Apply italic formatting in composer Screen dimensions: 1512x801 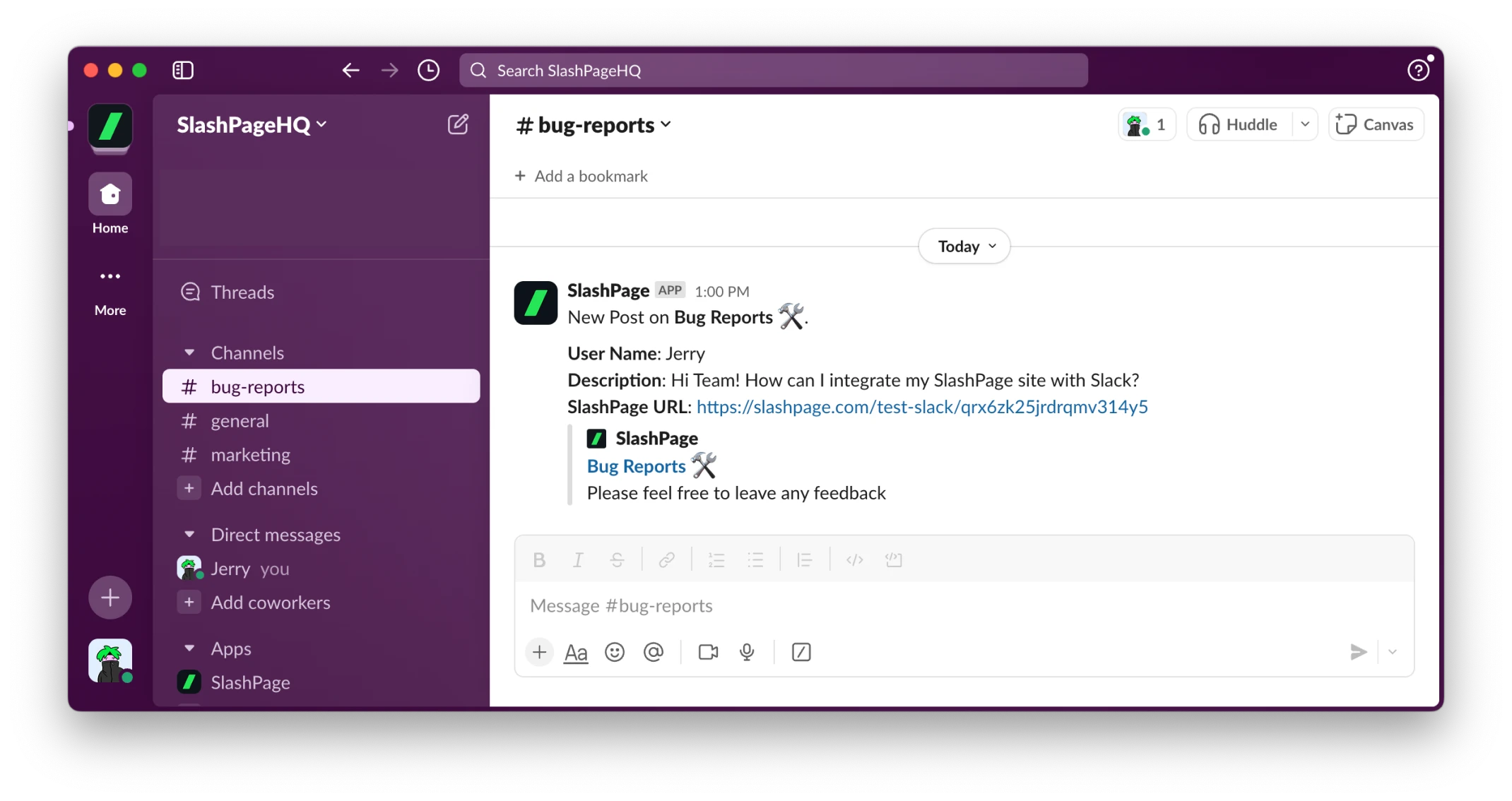[578, 560]
